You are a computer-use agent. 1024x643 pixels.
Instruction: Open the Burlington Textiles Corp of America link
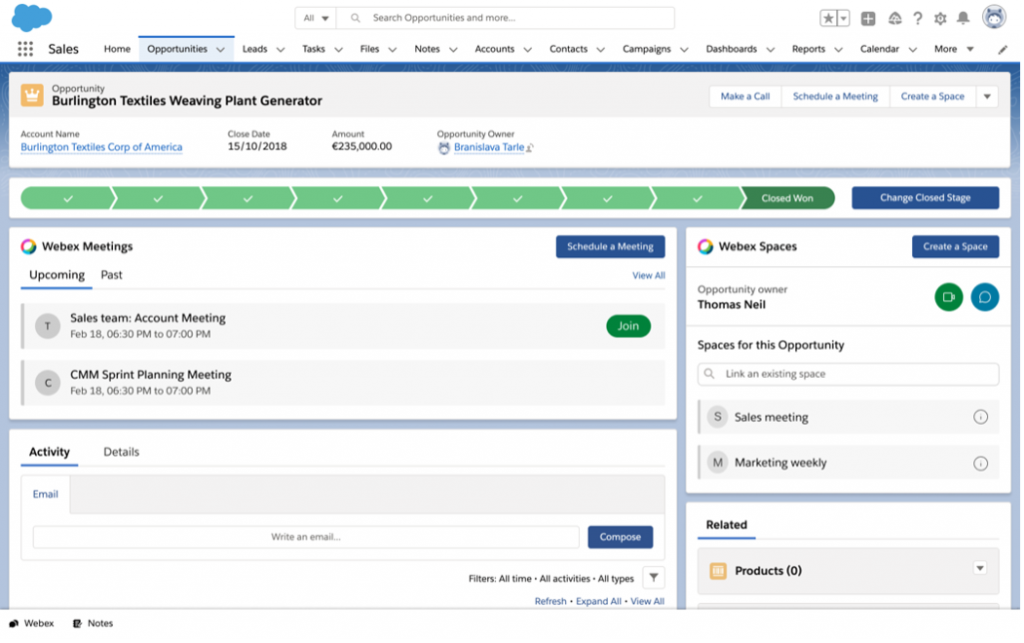(101, 147)
